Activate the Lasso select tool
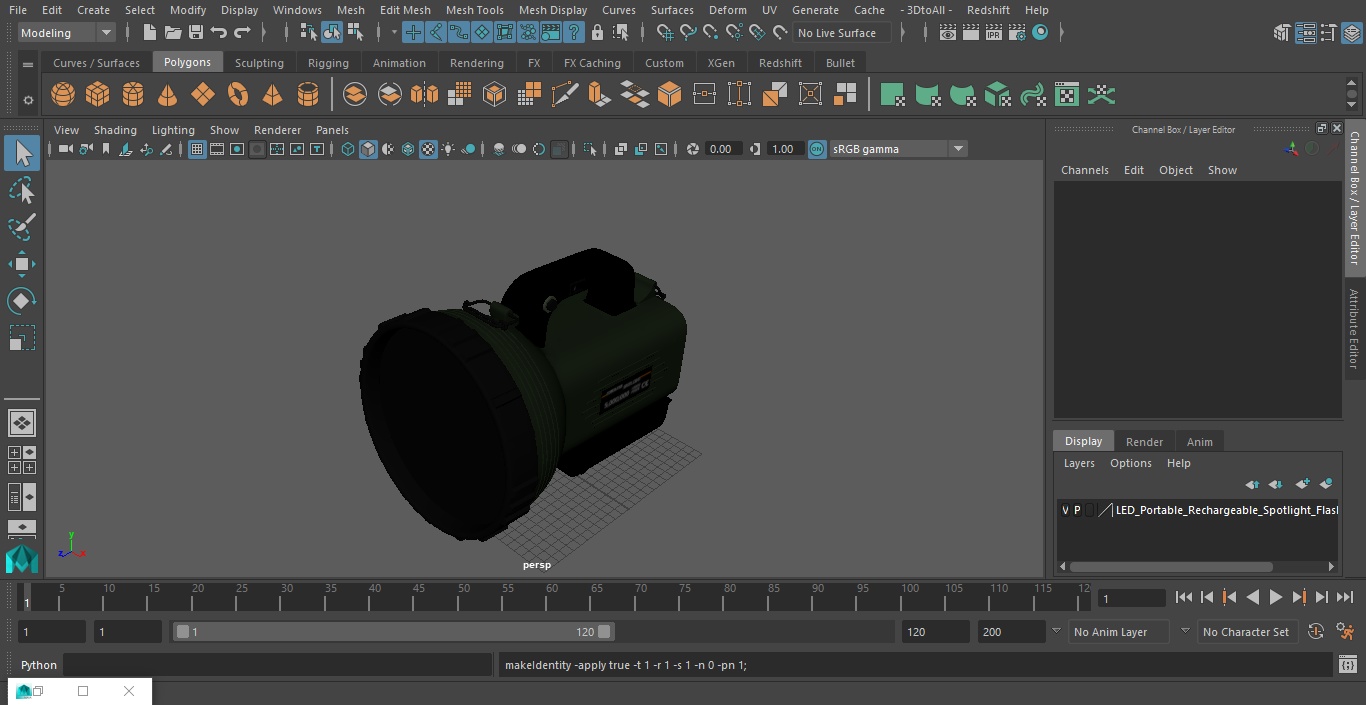1366x705 pixels. click(x=22, y=190)
